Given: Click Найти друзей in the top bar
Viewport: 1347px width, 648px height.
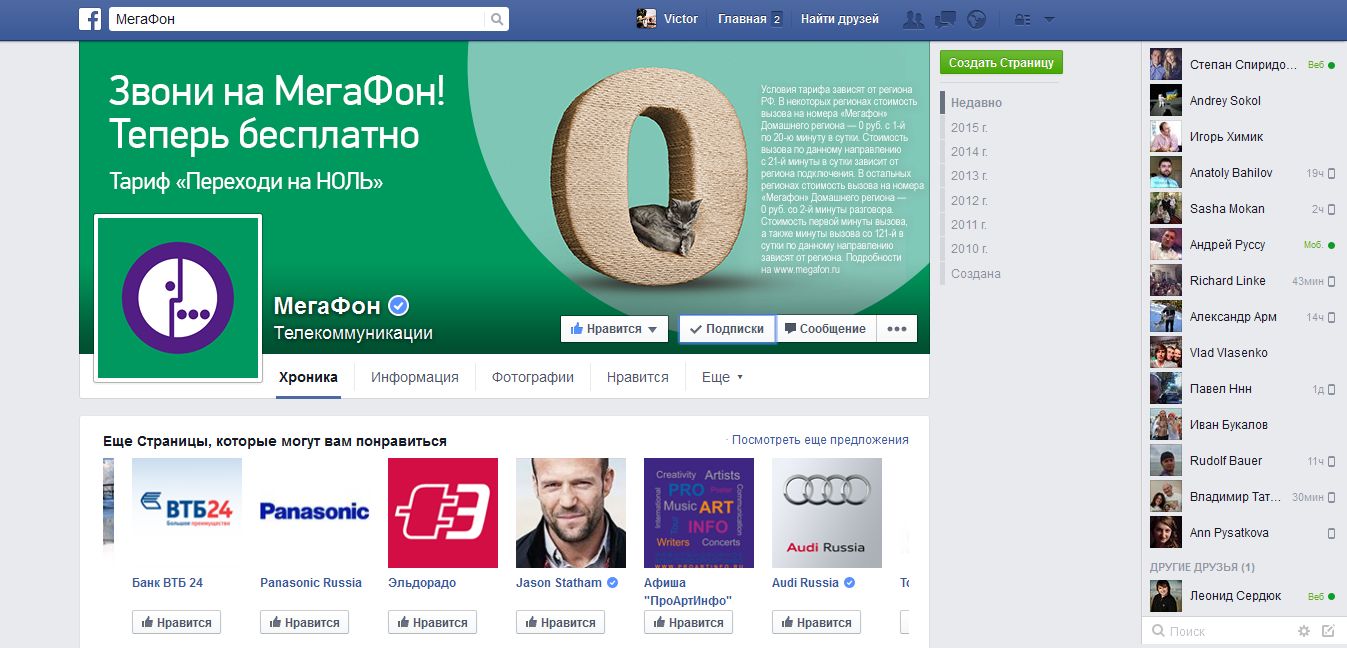Looking at the screenshot, I should coord(840,19).
